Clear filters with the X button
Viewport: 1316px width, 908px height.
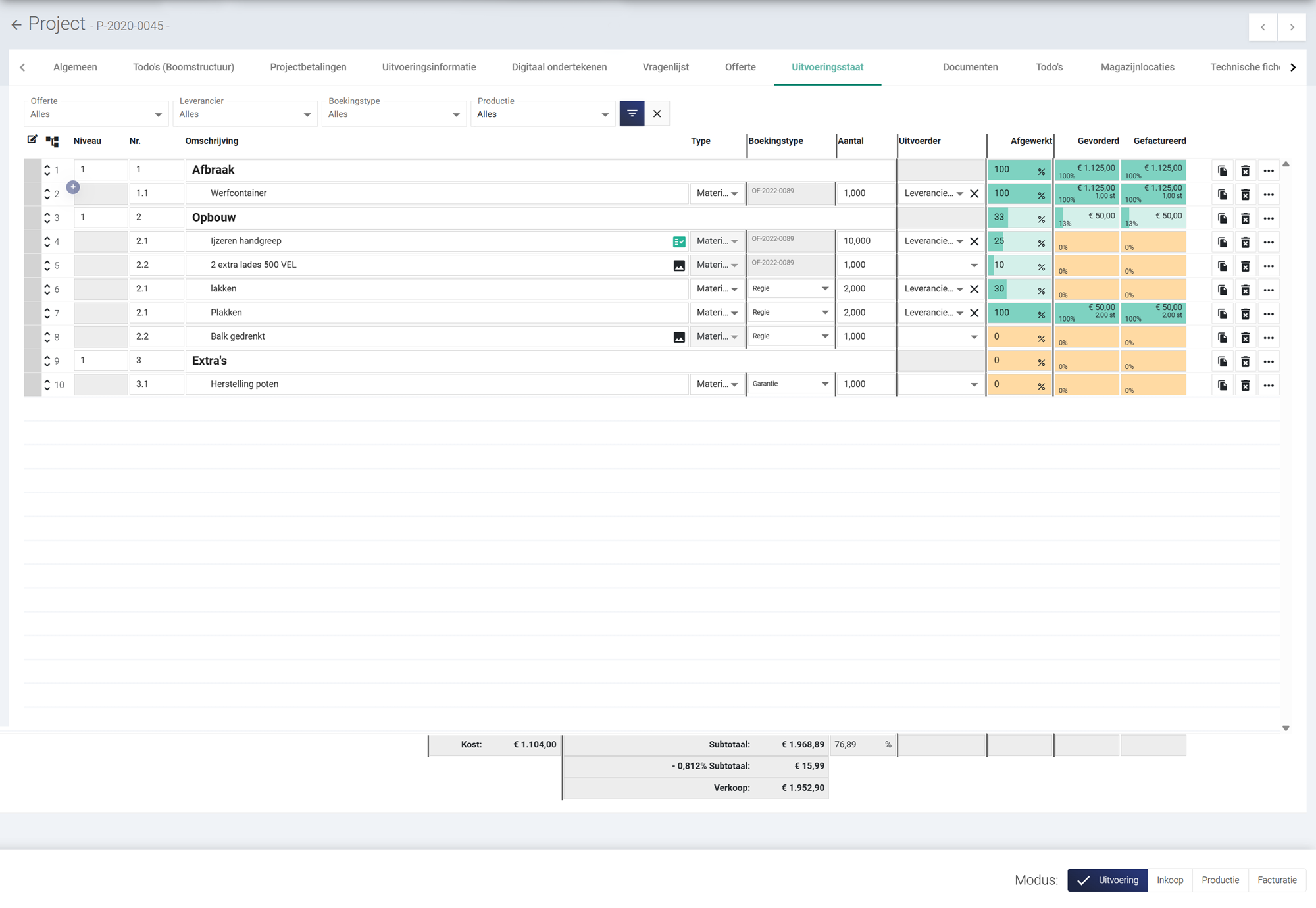click(x=657, y=113)
